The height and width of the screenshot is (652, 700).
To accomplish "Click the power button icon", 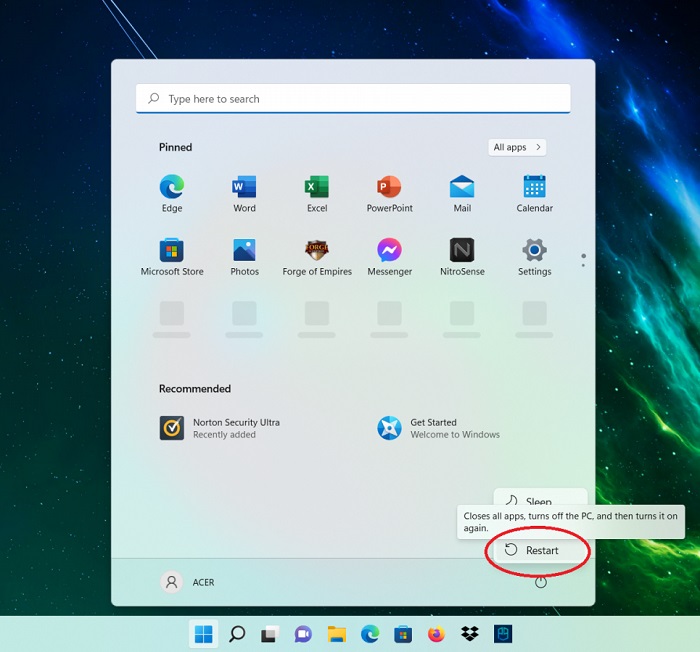I will (x=541, y=582).
